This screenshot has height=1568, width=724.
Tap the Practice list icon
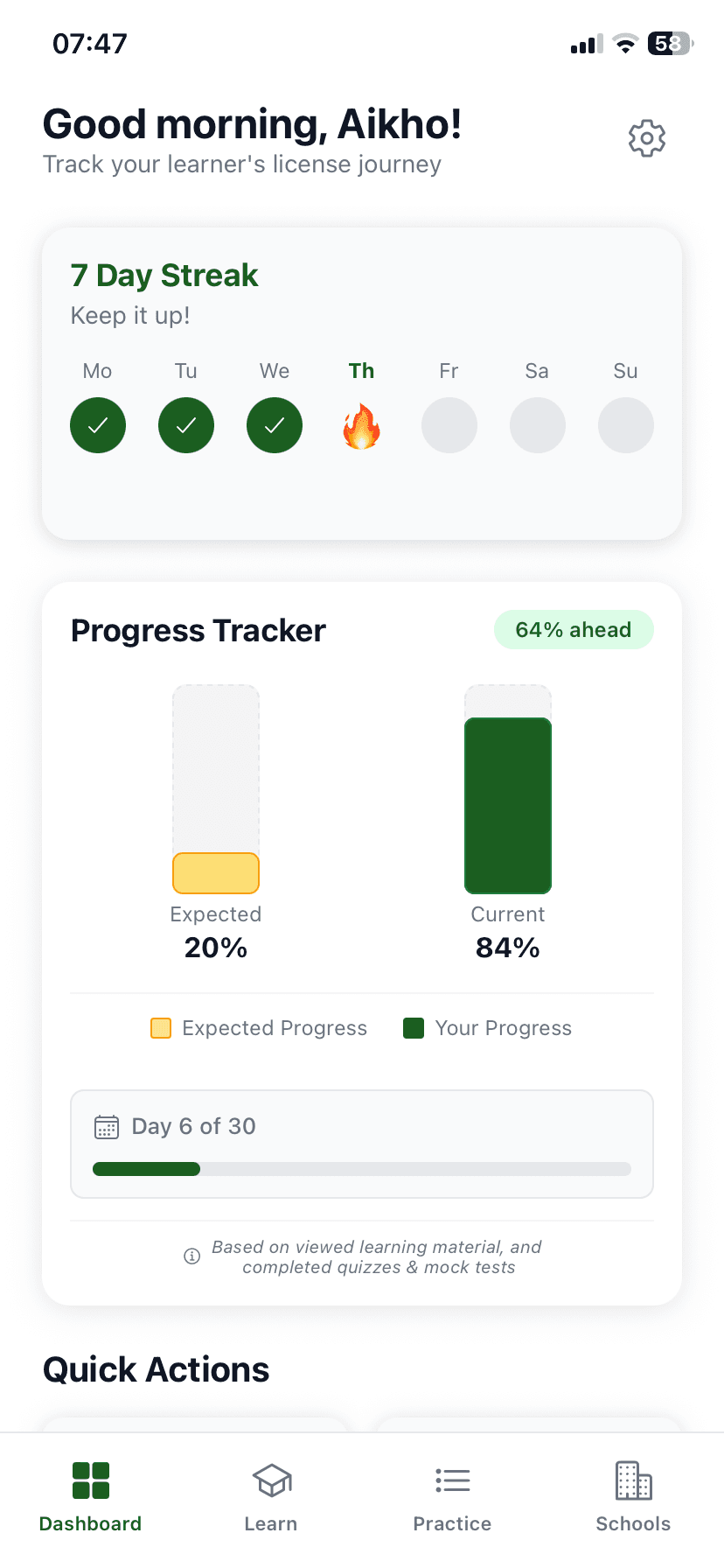click(x=452, y=1480)
